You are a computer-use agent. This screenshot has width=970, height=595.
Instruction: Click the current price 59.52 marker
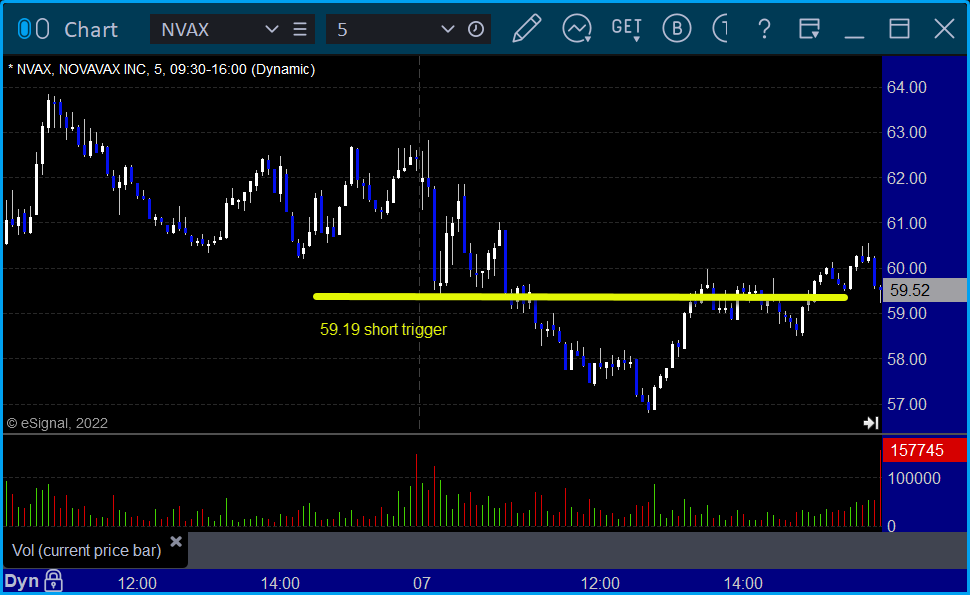point(924,290)
